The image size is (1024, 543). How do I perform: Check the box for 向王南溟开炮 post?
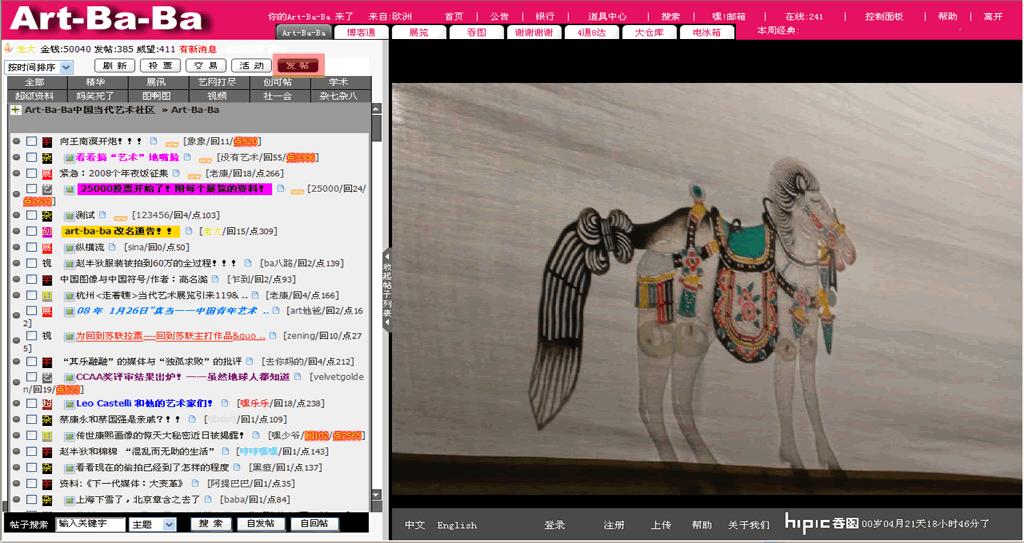pyautogui.click(x=31, y=141)
